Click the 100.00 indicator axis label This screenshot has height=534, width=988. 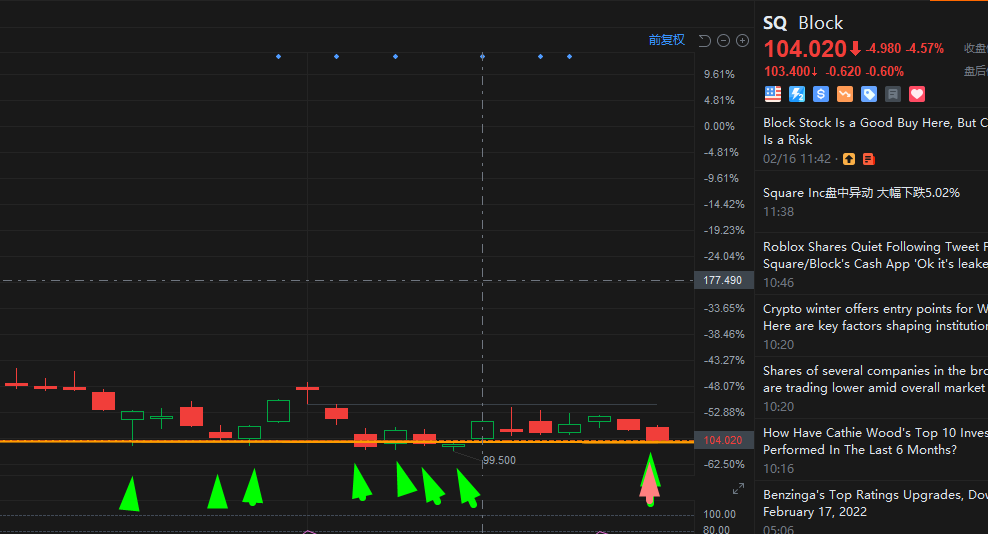coord(720,514)
